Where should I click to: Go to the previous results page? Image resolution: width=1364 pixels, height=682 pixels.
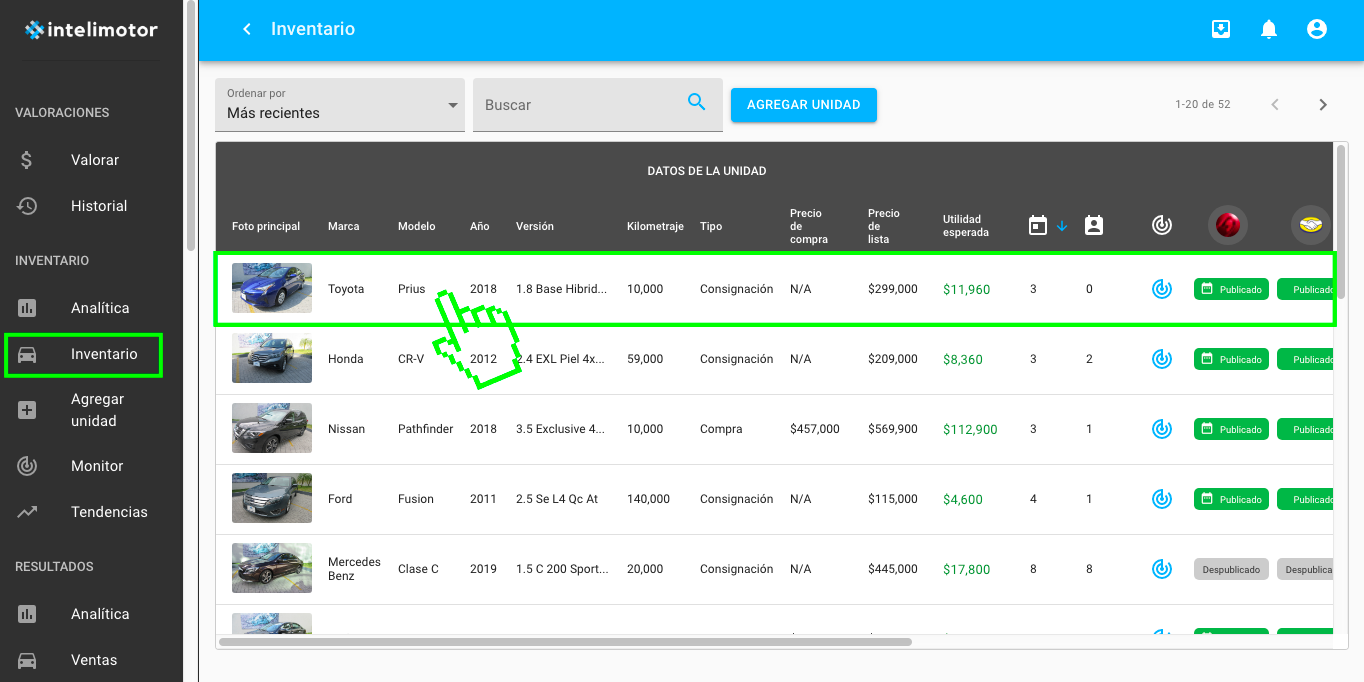(x=1275, y=105)
